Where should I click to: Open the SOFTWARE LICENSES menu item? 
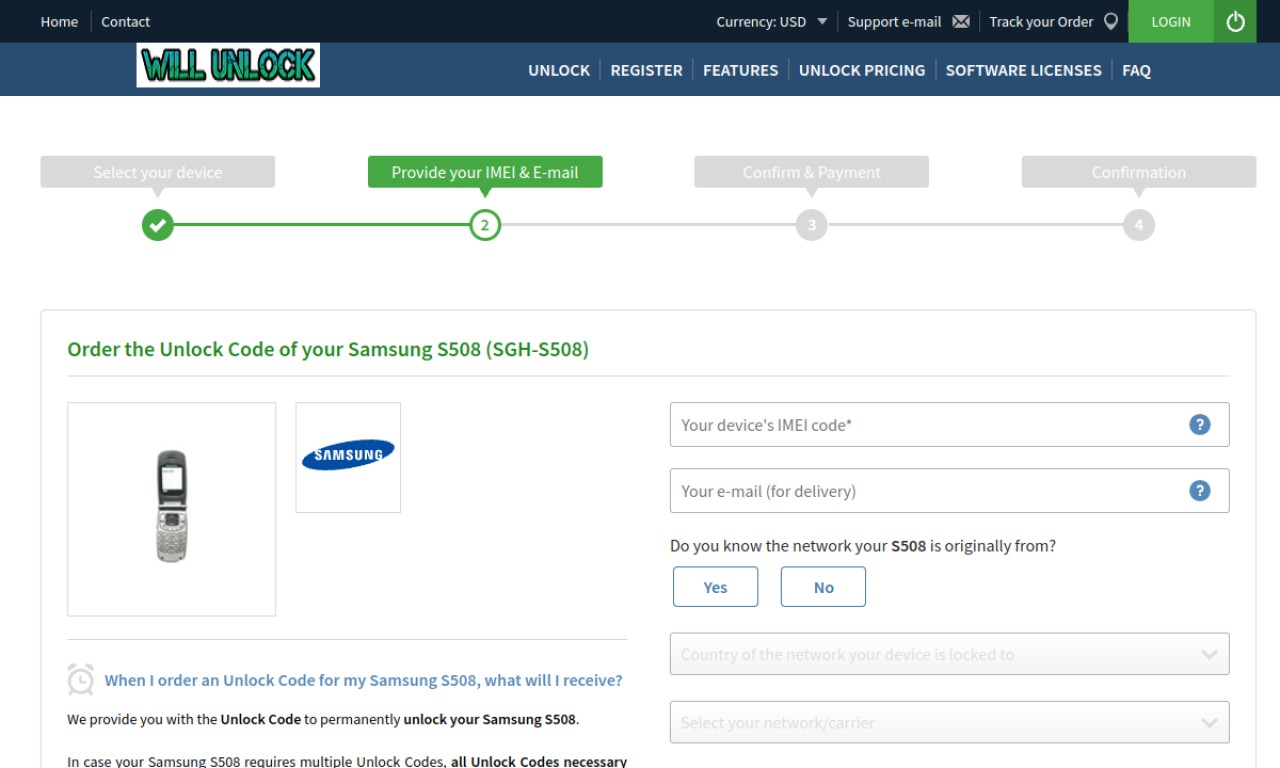click(x=1024, y=70)
